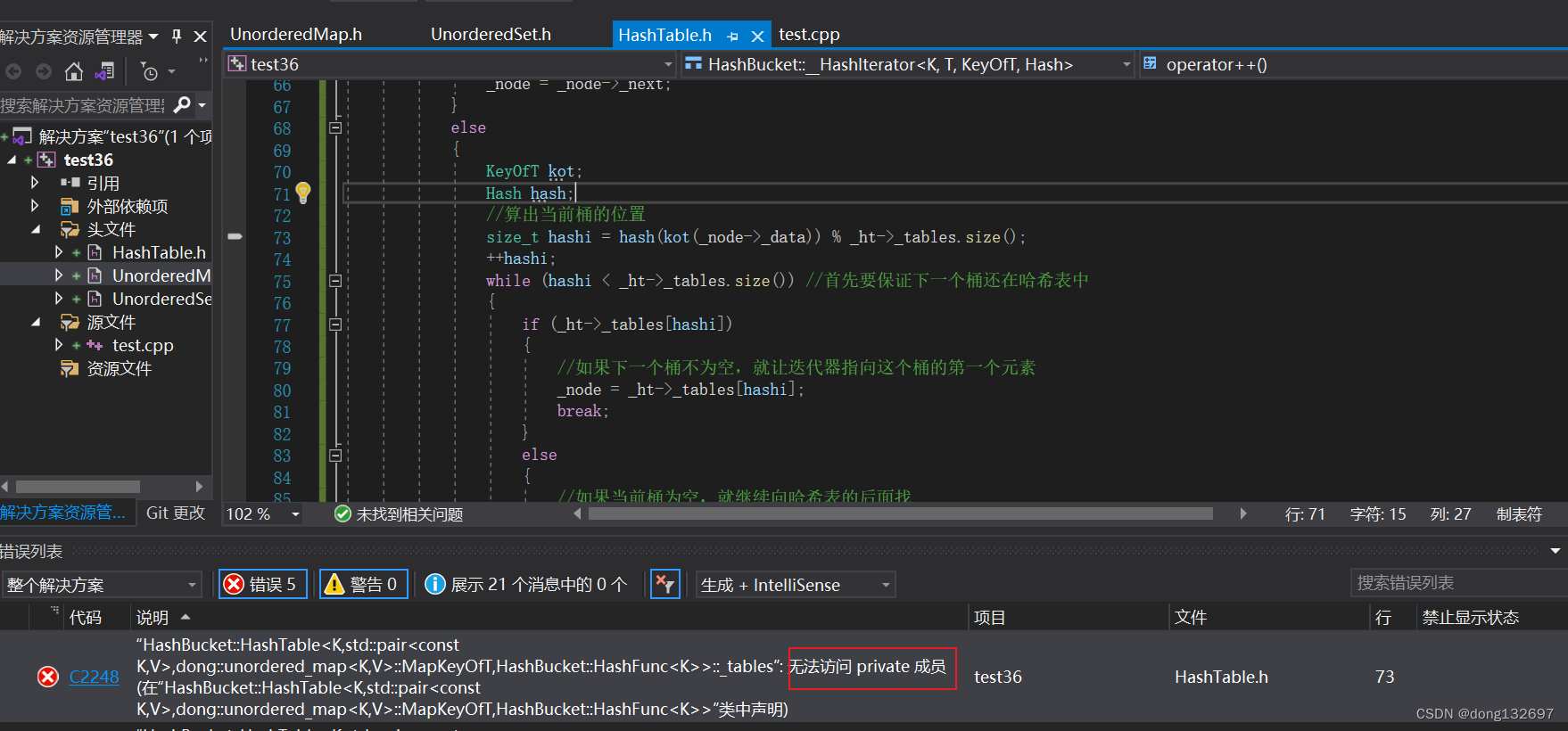This screenshot has width=1568, height=731.
Task: Sort the error list by 代码 column
Action: click(86, 617)
